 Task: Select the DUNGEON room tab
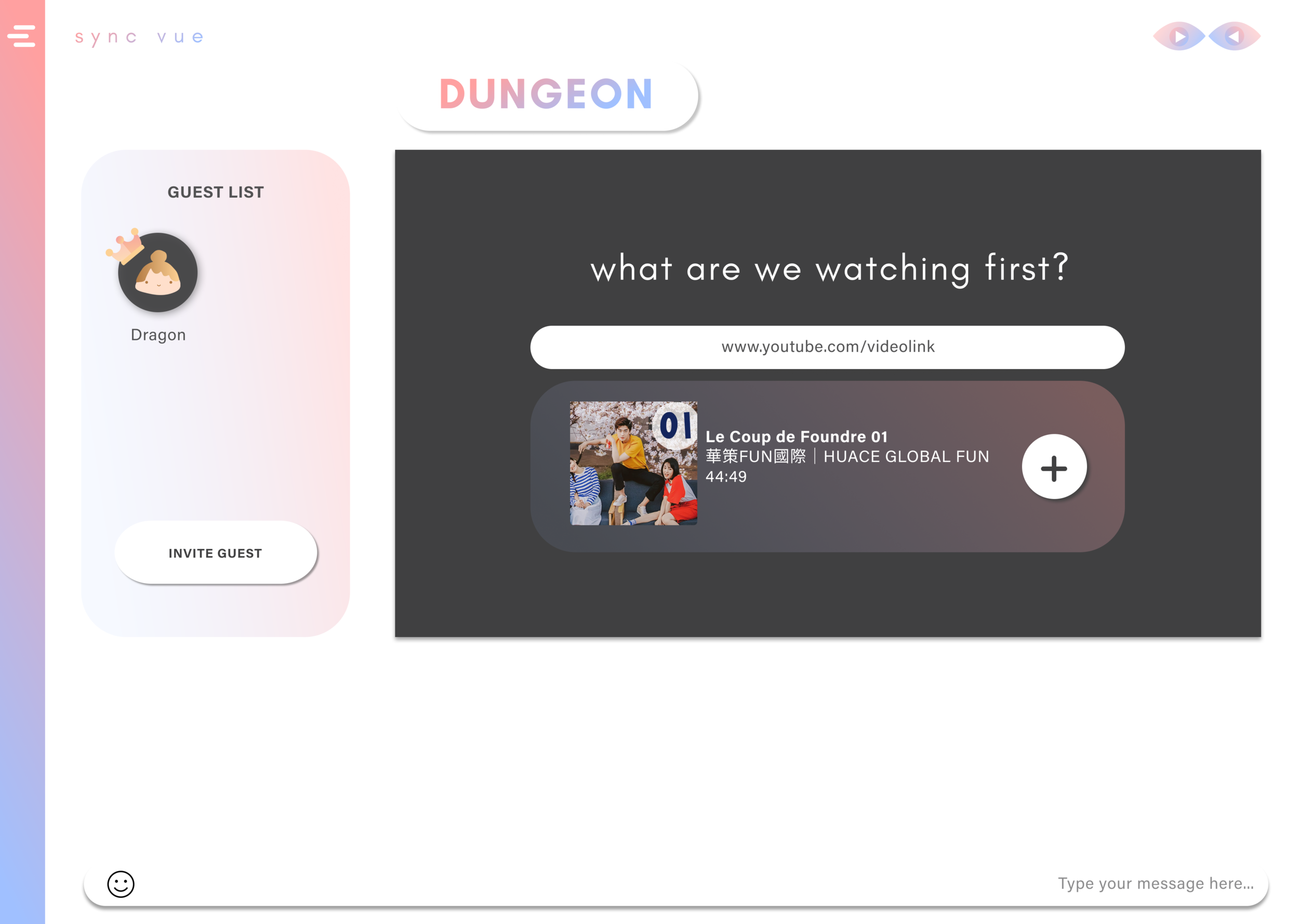pyautogui.click(x=546, y=93)
